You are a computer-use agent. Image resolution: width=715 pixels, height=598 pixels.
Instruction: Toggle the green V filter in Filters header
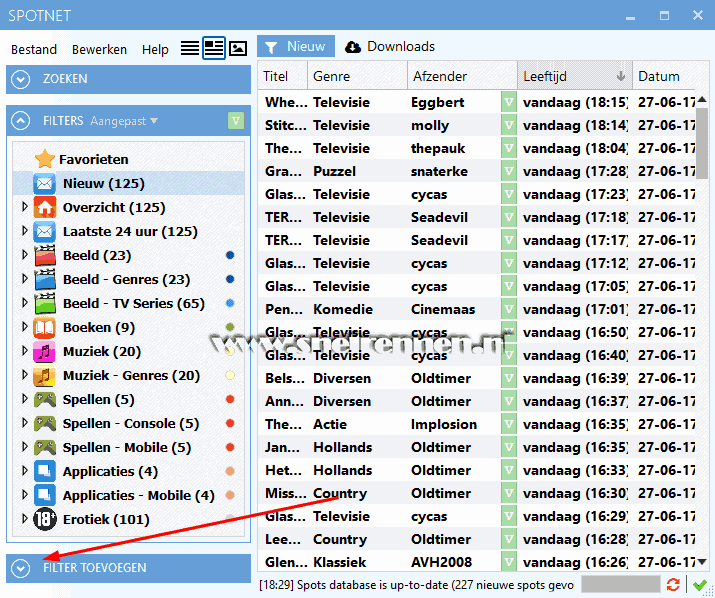point(236,121)
